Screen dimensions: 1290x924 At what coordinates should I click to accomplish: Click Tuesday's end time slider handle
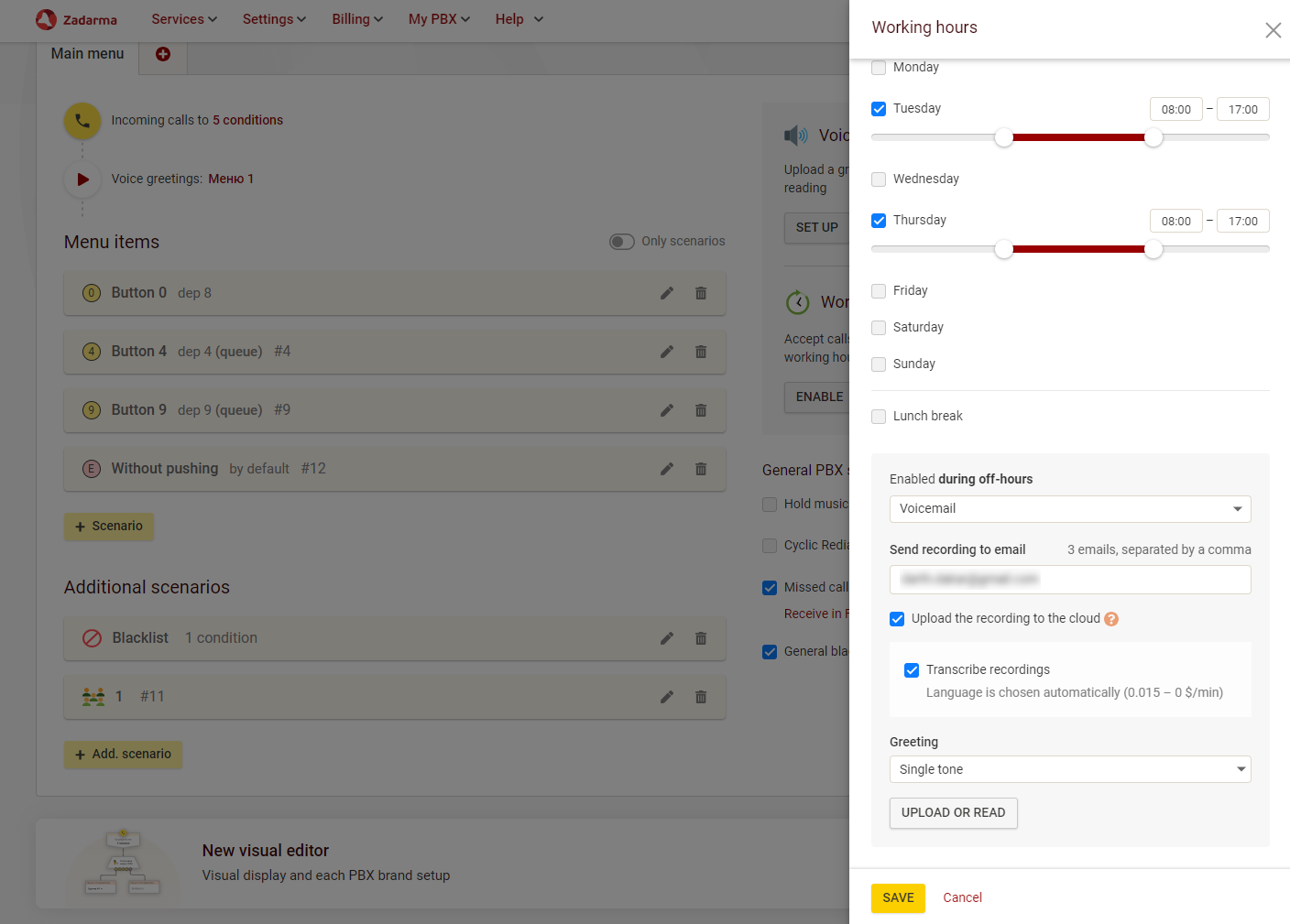click(1153, 137)
